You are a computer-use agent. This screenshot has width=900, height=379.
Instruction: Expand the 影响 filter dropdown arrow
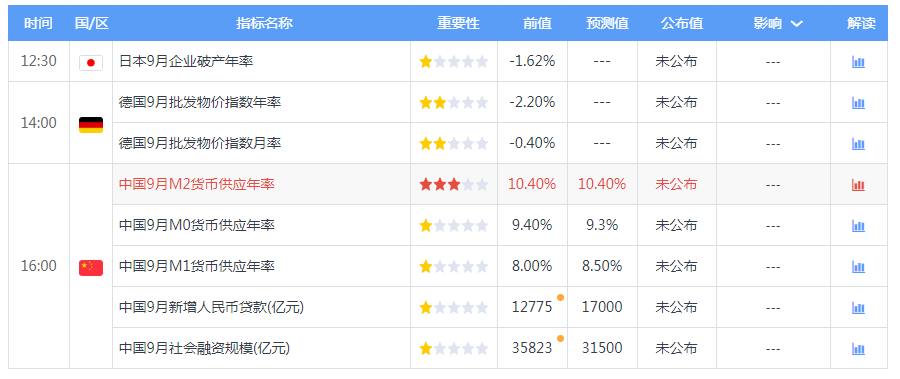click(x=796, y=24)
